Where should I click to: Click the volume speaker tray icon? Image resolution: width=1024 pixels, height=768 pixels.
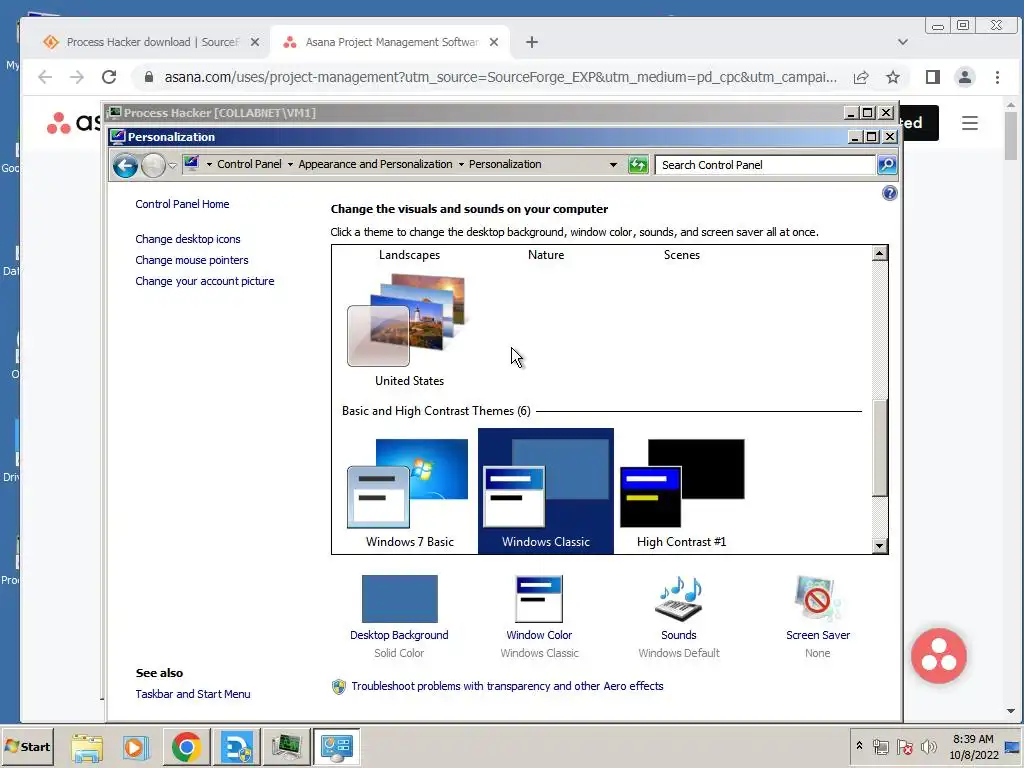929,746
